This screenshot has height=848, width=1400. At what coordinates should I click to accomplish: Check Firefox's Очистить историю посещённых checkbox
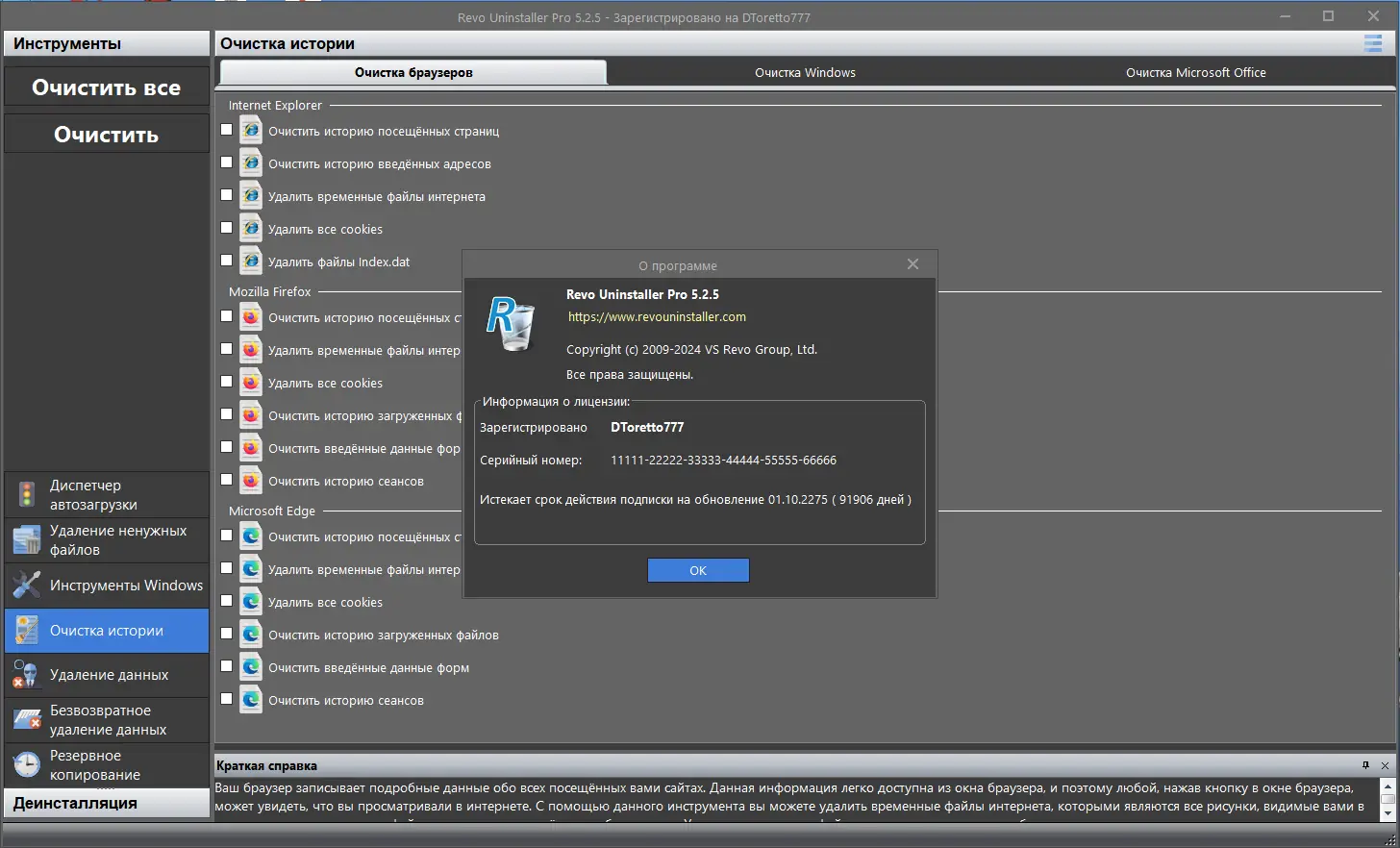(x=227, y=316)
